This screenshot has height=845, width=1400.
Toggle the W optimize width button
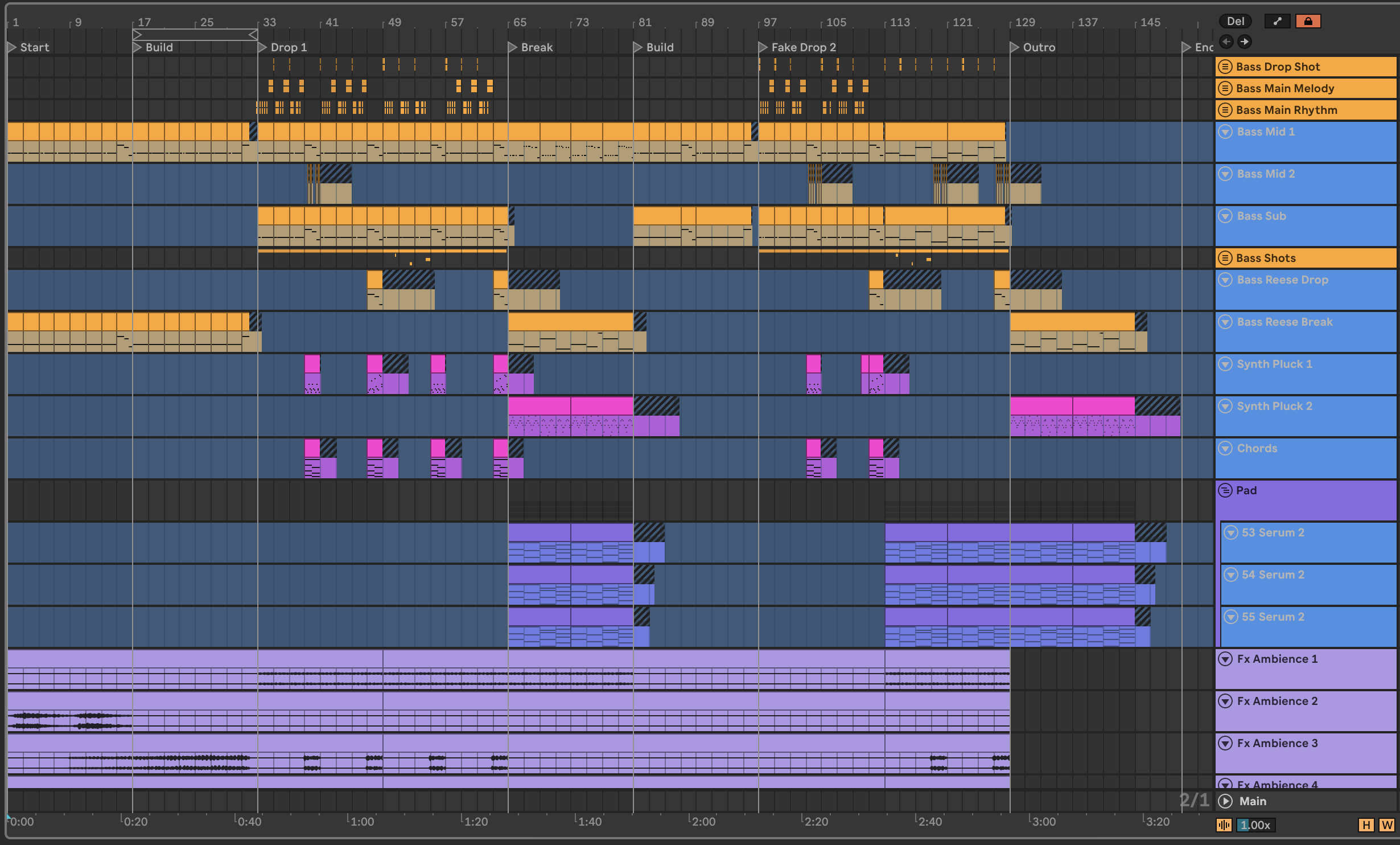click(x=1386, y=825)
